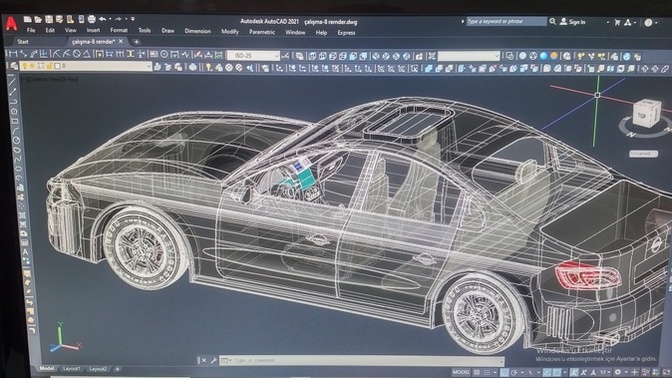Select the Linear dimension tool

[12, 54]
